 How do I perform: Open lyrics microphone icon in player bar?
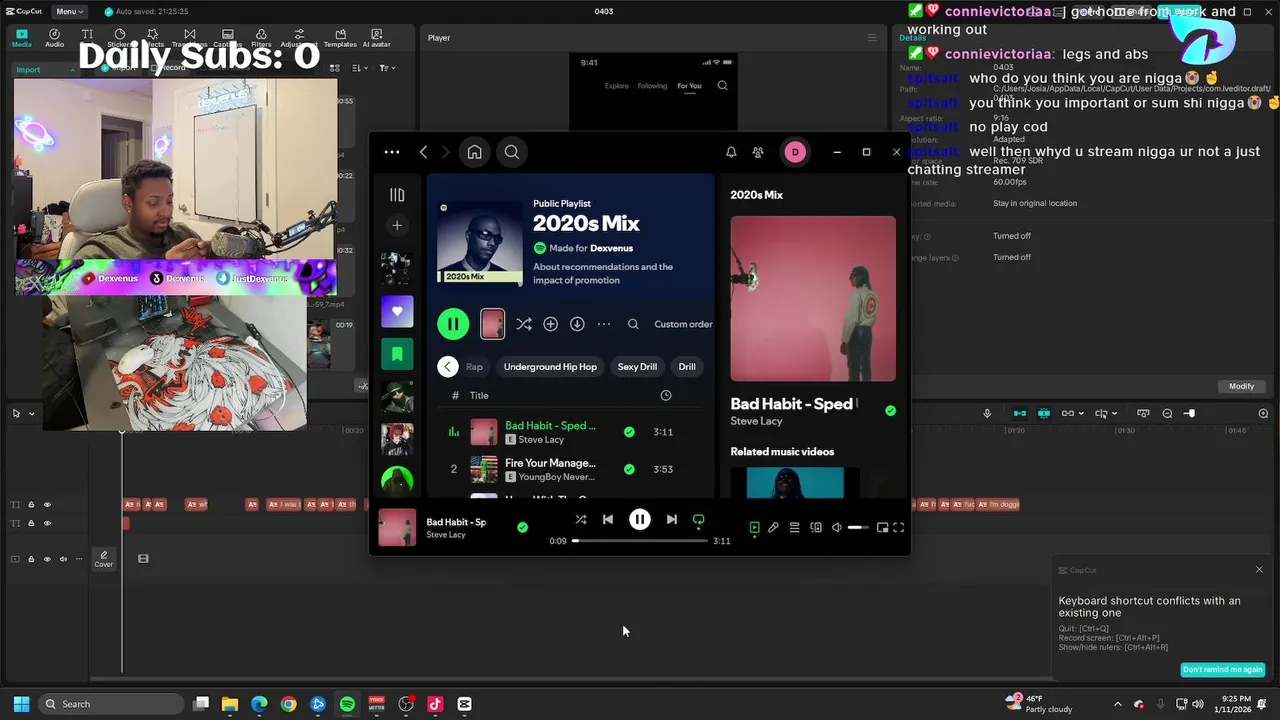pos(773,528)
